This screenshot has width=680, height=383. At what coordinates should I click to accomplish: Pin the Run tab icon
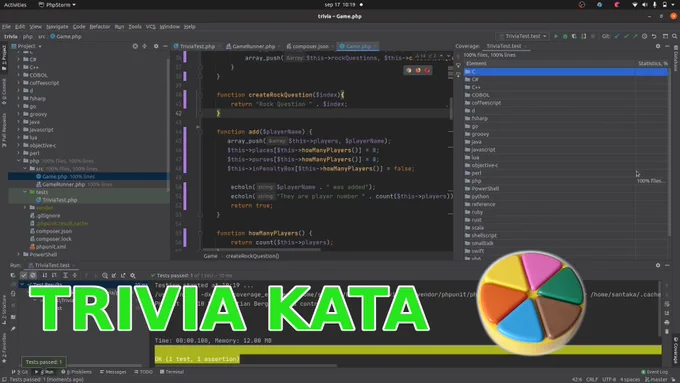point(13,329)
